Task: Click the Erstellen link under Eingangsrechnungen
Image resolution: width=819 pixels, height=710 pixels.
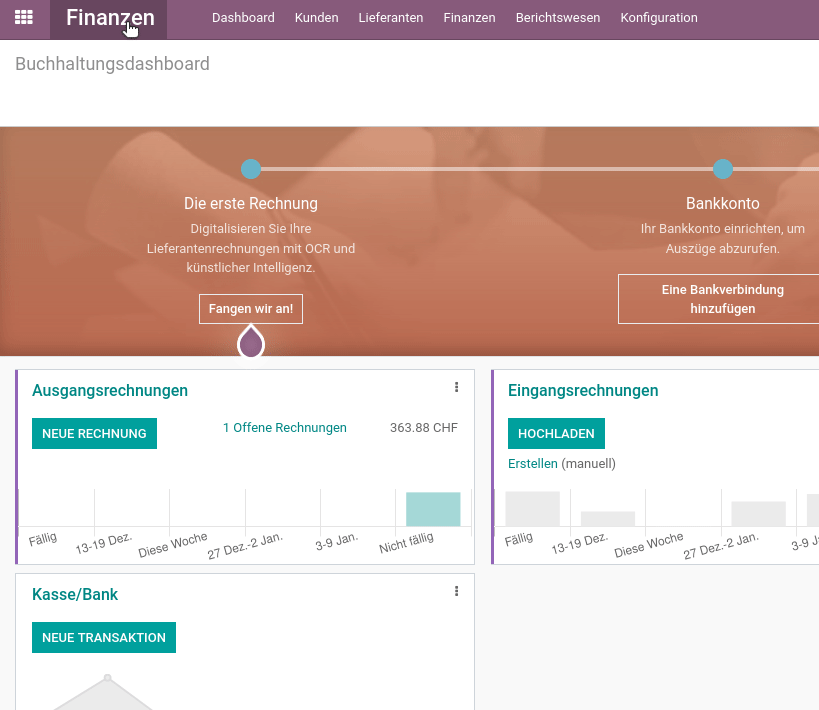Action: click(532, 464)
